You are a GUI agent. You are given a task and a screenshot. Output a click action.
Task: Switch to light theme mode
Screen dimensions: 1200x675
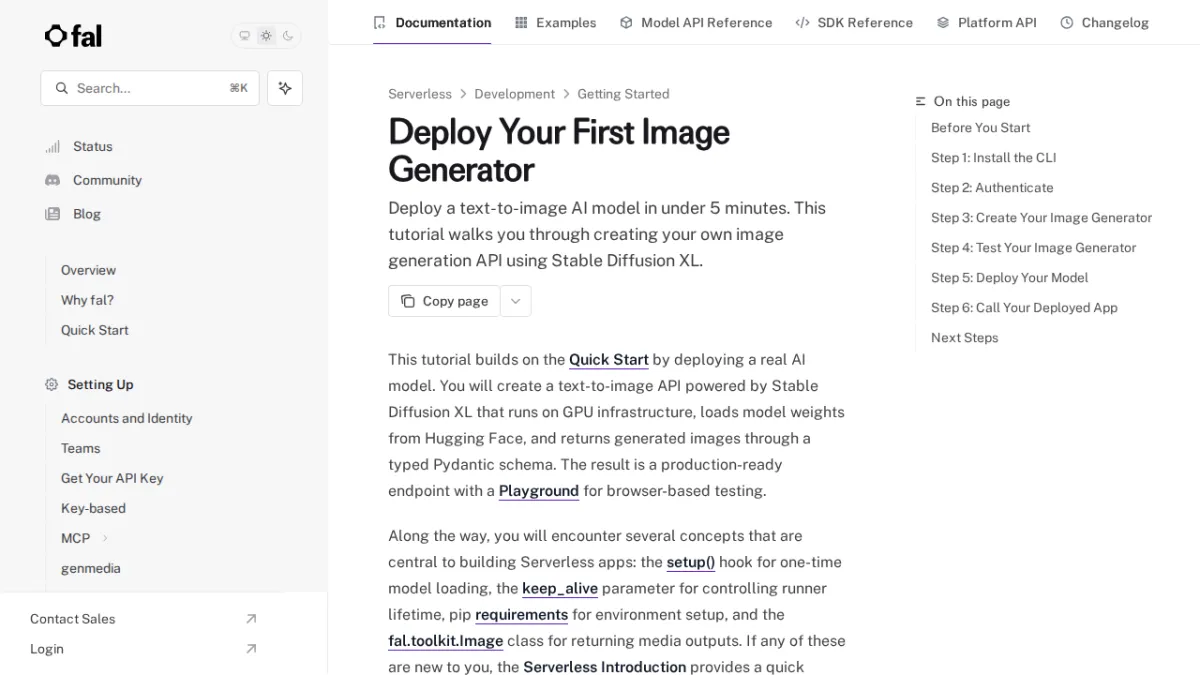[x=266, y=36]
